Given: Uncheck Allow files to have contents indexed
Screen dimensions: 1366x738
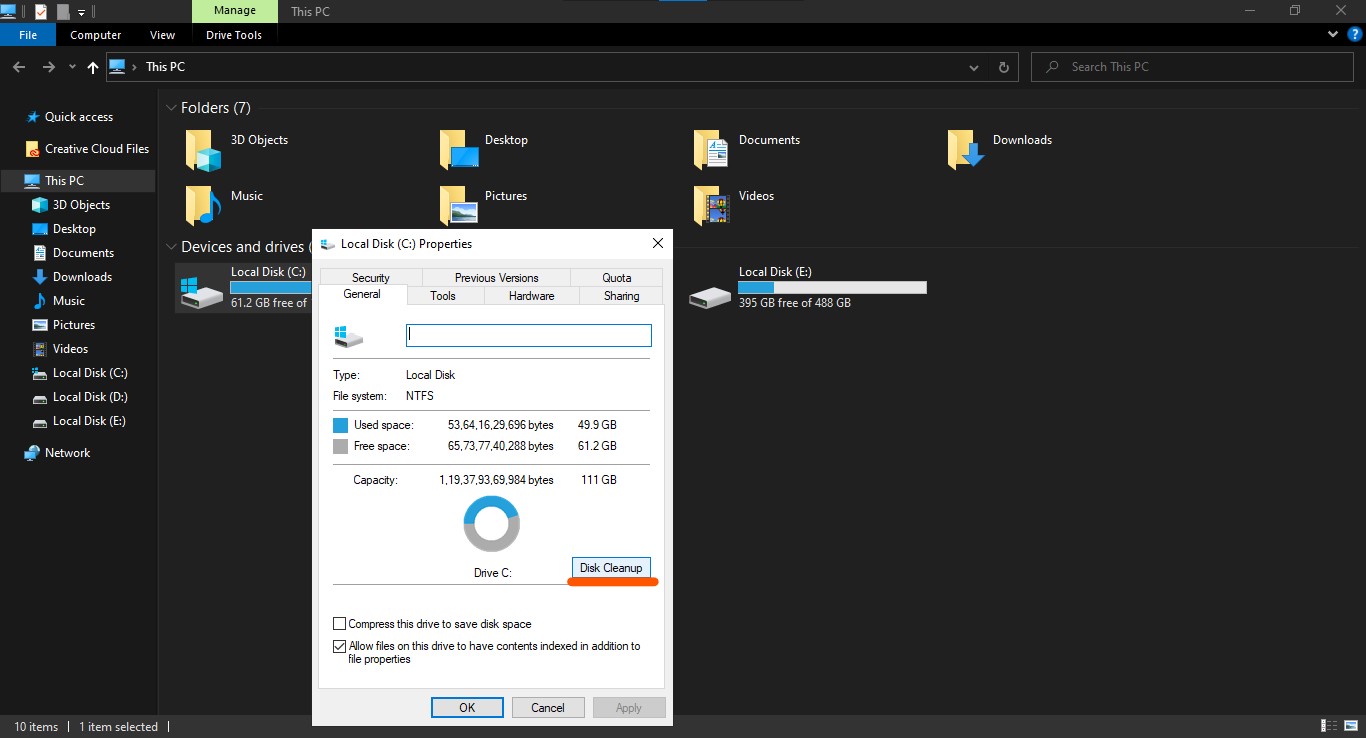Looking at the screenshot, I should (x=340, y=646).
